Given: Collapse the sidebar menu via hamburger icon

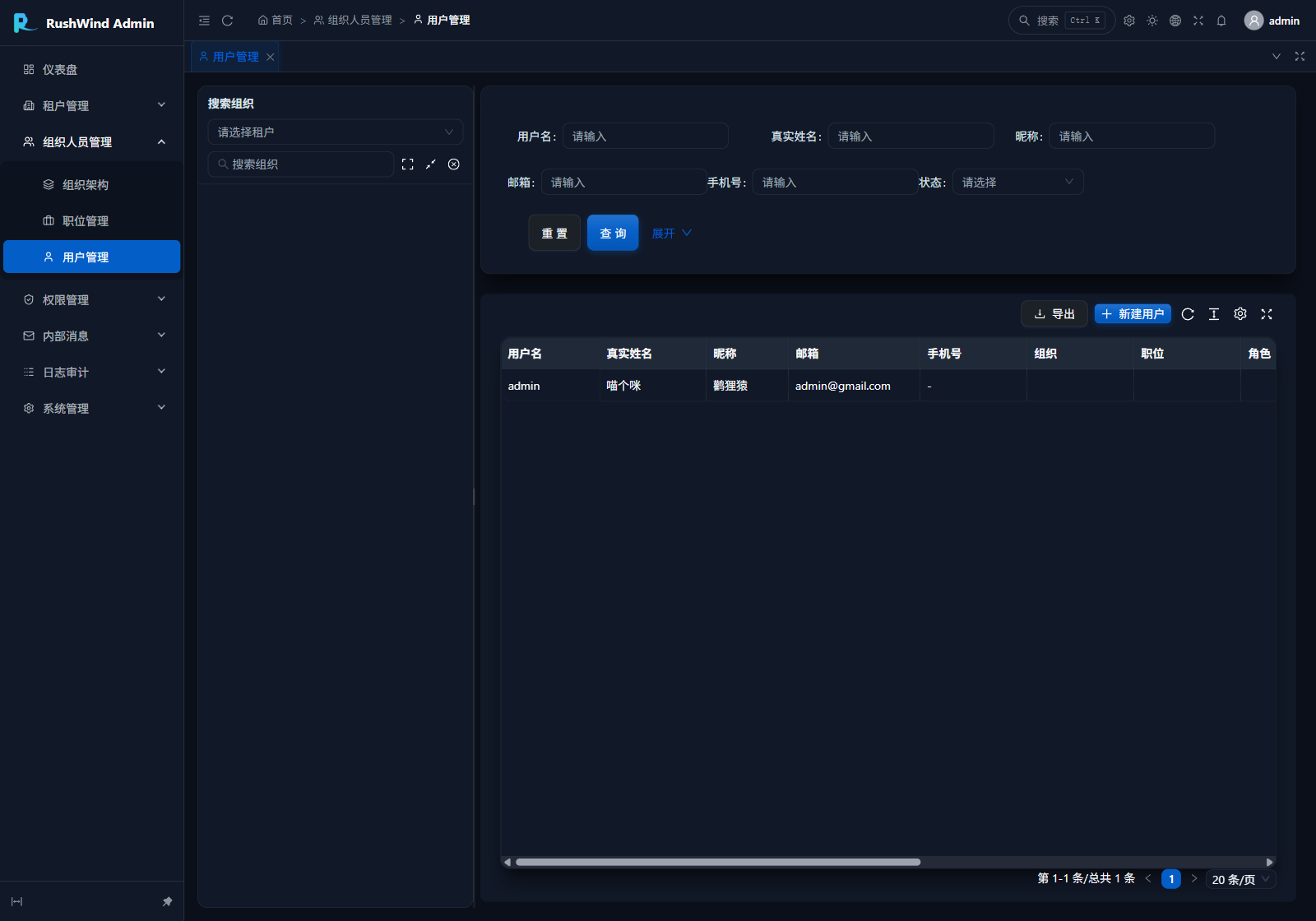Looking at the screenshot, I should [x=204, y=21].
